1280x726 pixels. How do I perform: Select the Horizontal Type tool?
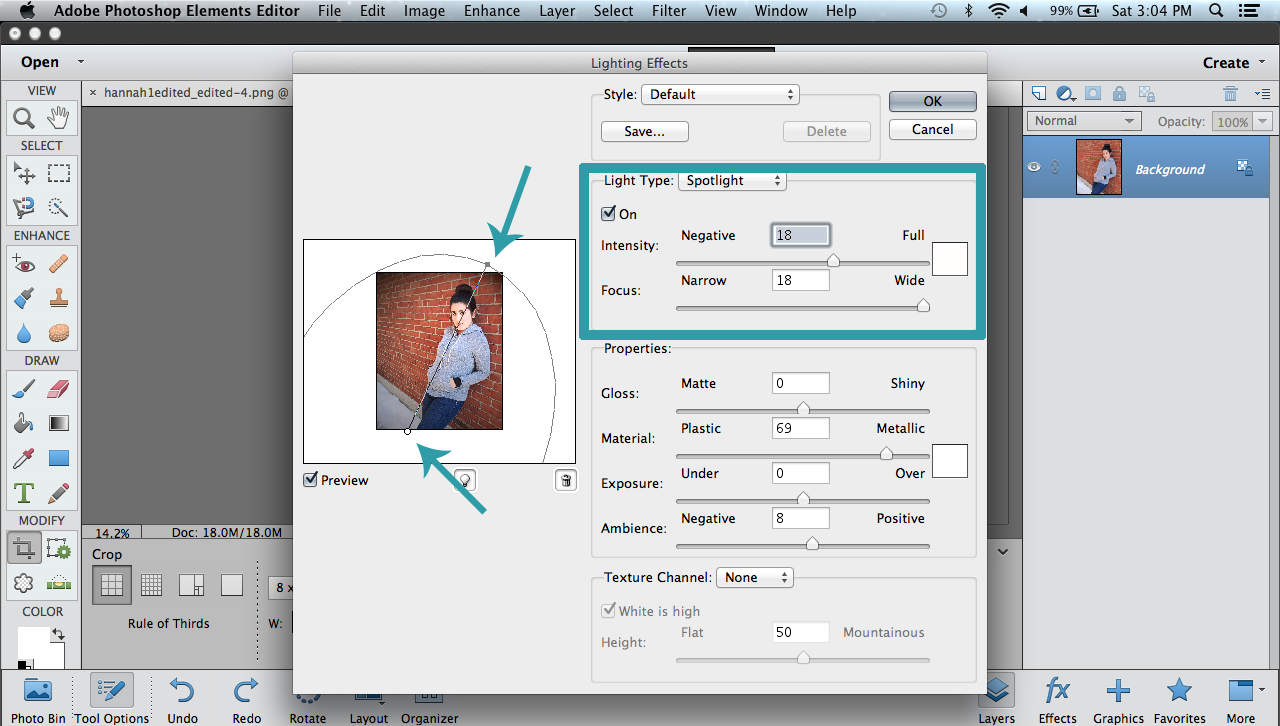coord(23,492)
